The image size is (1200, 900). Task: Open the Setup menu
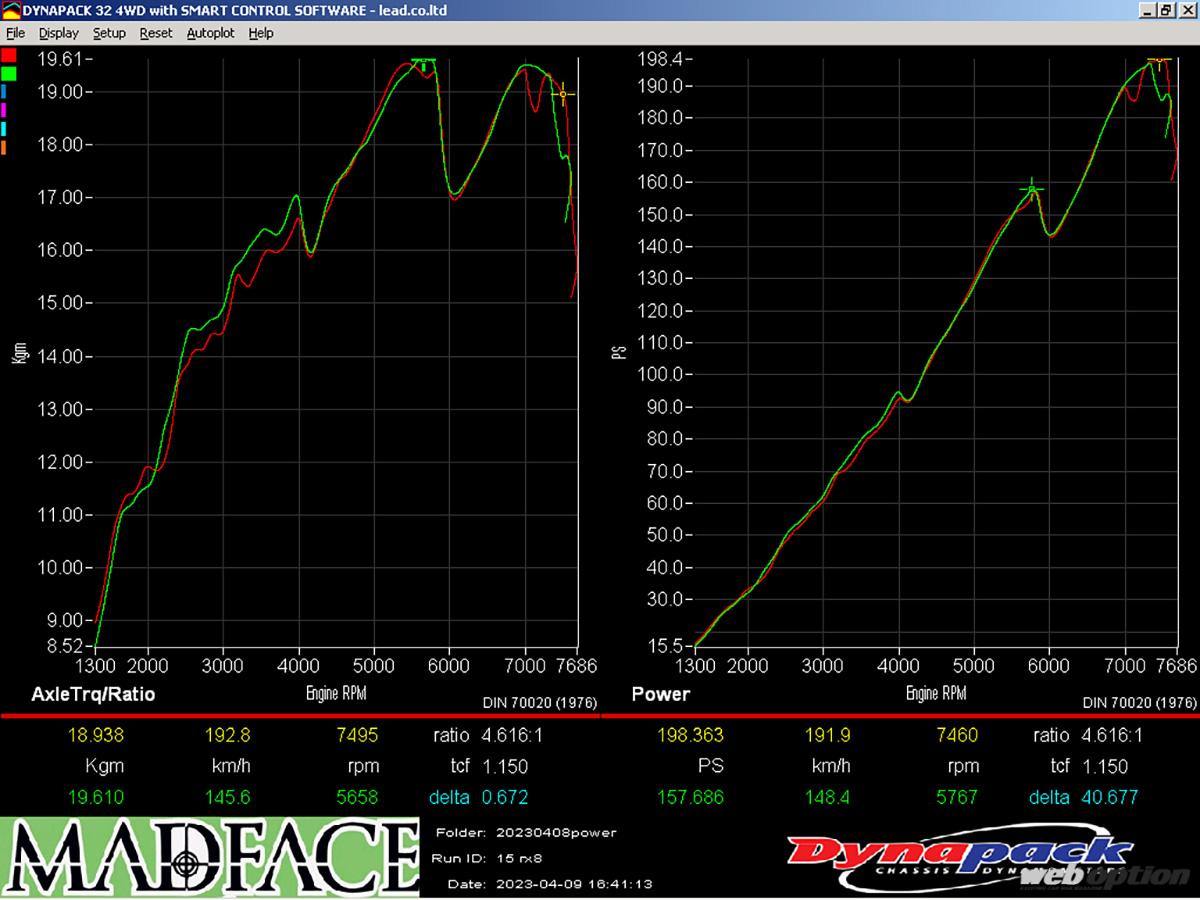(109, 33)
